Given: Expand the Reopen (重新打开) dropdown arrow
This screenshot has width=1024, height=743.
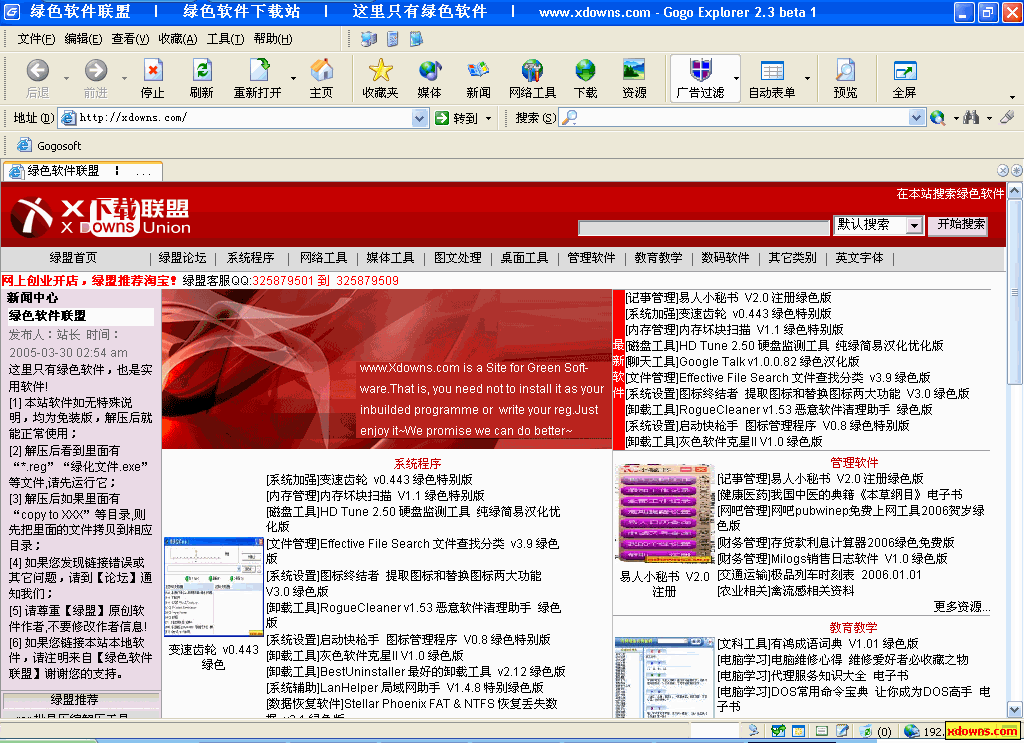Looking at the screenshot, I should coord(293,78).
